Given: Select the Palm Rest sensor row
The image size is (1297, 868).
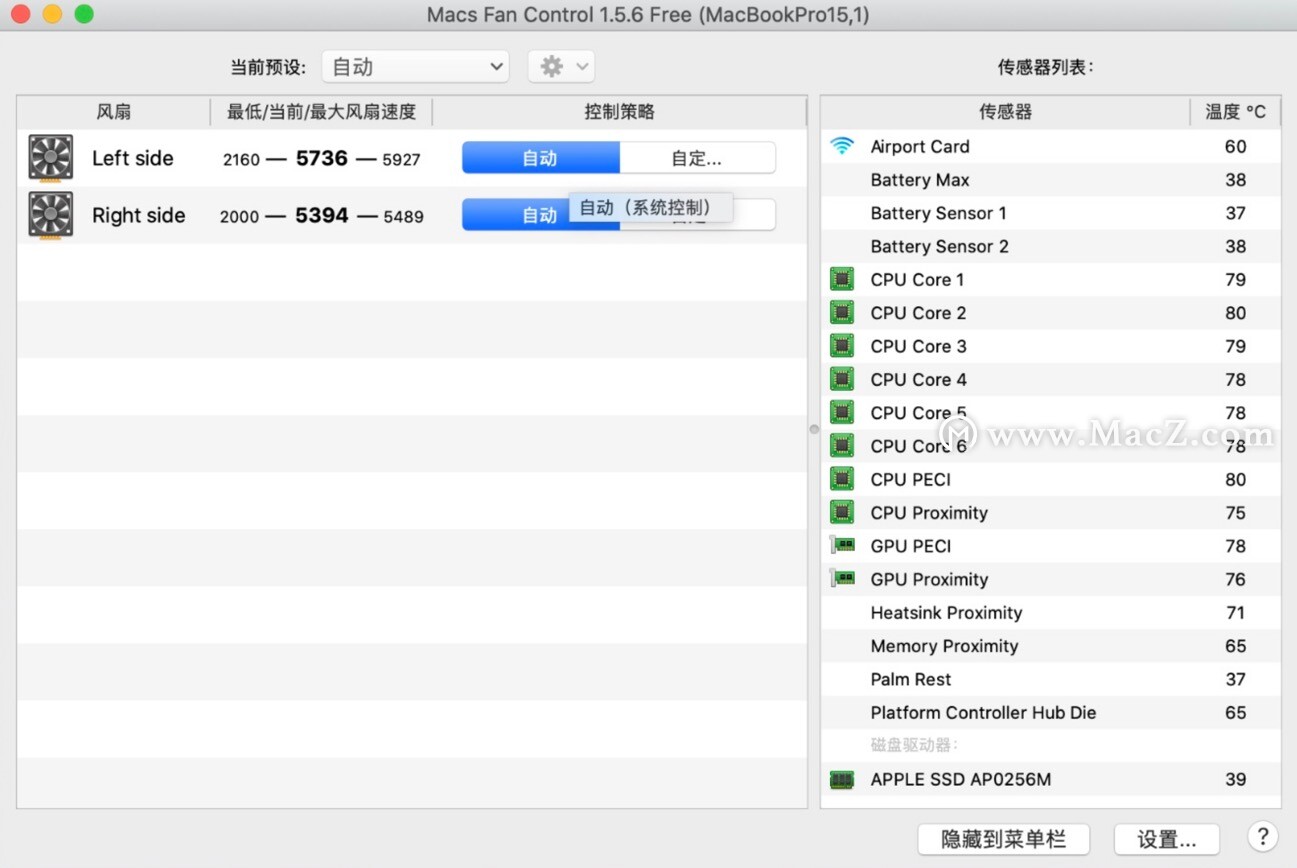Looking at the screenshot, I should pos(1051,679).
